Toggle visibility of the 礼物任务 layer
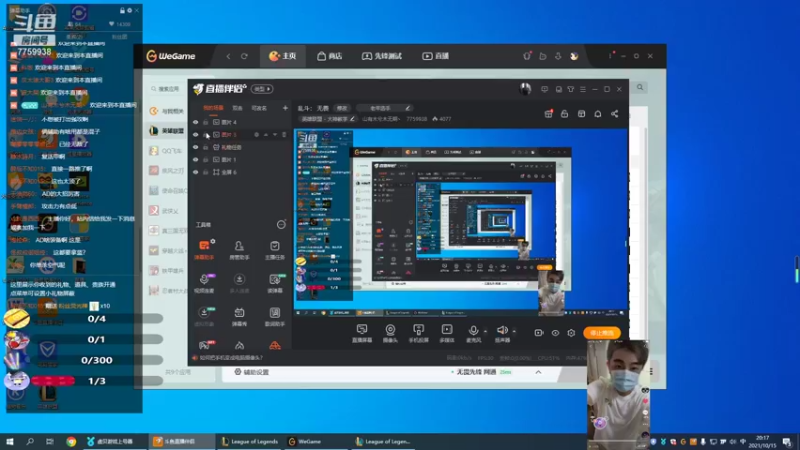800x450 pixels. click(195, 147)
